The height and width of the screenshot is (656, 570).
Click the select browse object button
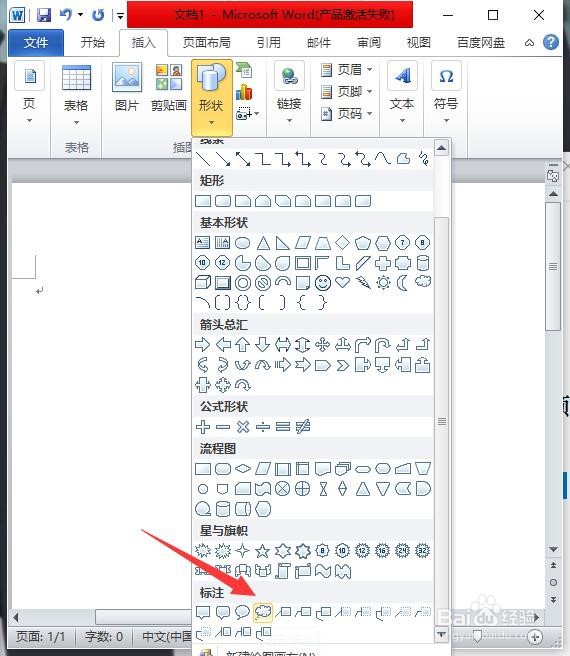click(x=553, y=582)
